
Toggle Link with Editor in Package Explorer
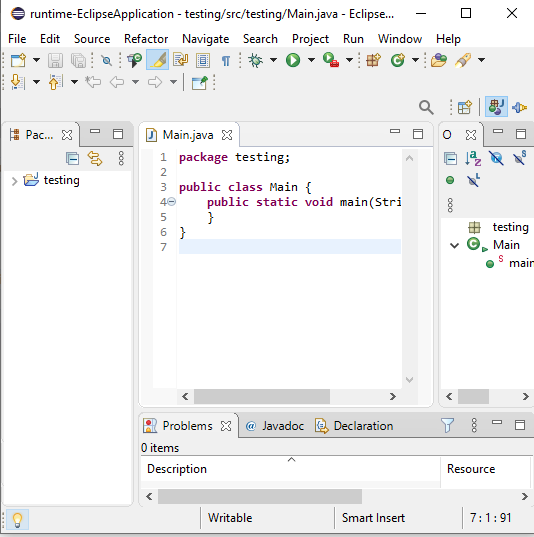[x=95, y=159]
